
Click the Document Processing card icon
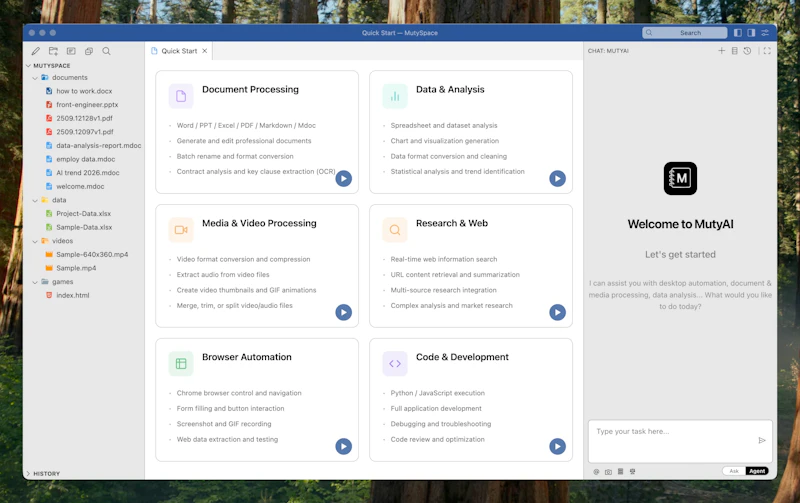pyautogui.click(x=181, y=96)
